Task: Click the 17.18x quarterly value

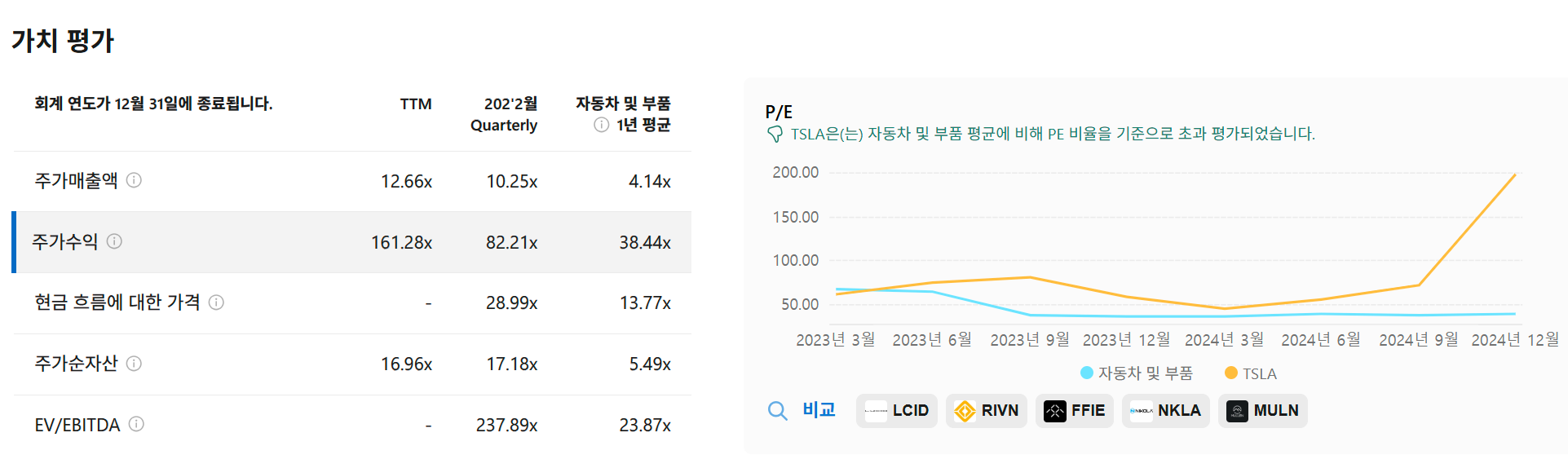Action: tap(511, 364)
